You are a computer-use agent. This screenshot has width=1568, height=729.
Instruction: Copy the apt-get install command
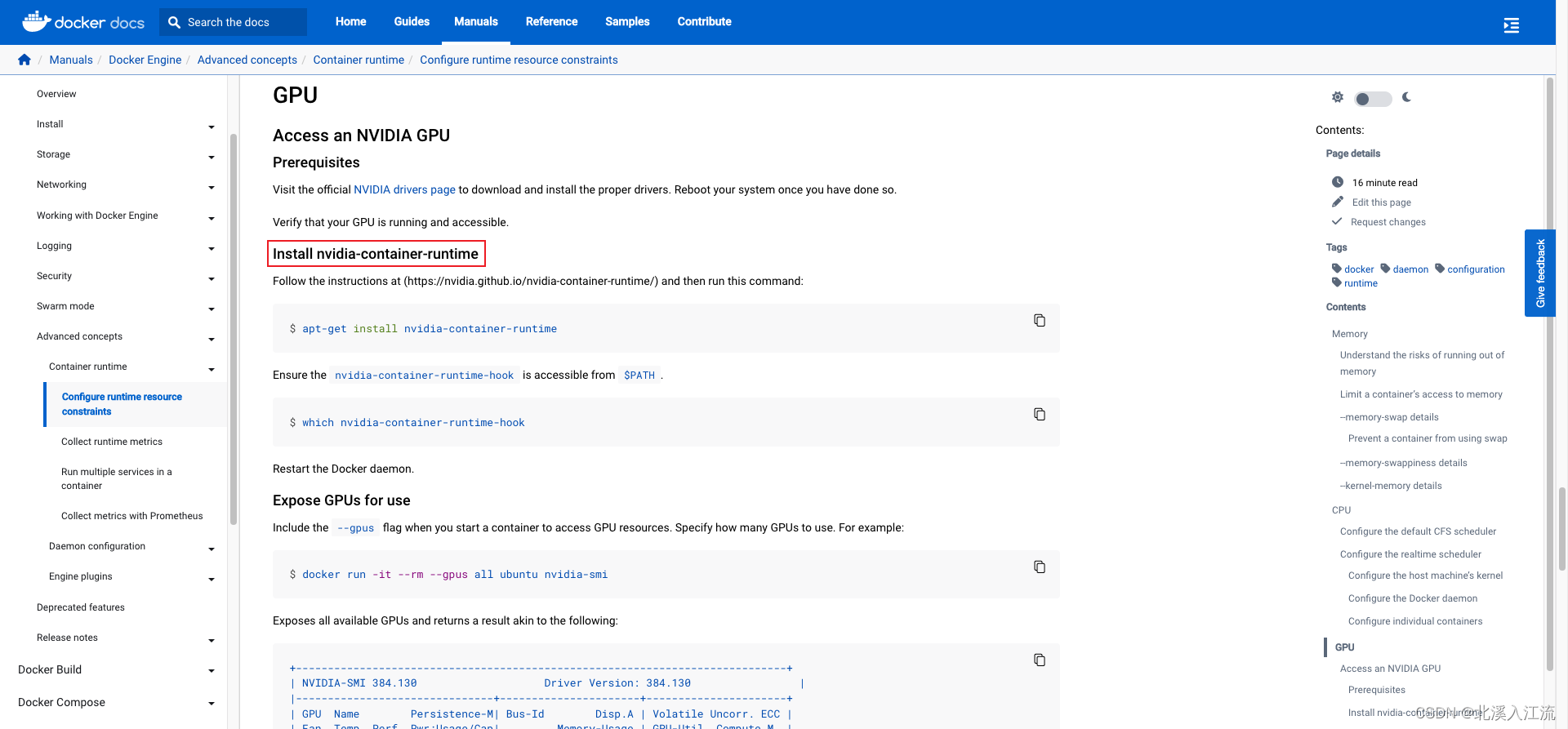pyautogui.click(x=1040, y=320)
